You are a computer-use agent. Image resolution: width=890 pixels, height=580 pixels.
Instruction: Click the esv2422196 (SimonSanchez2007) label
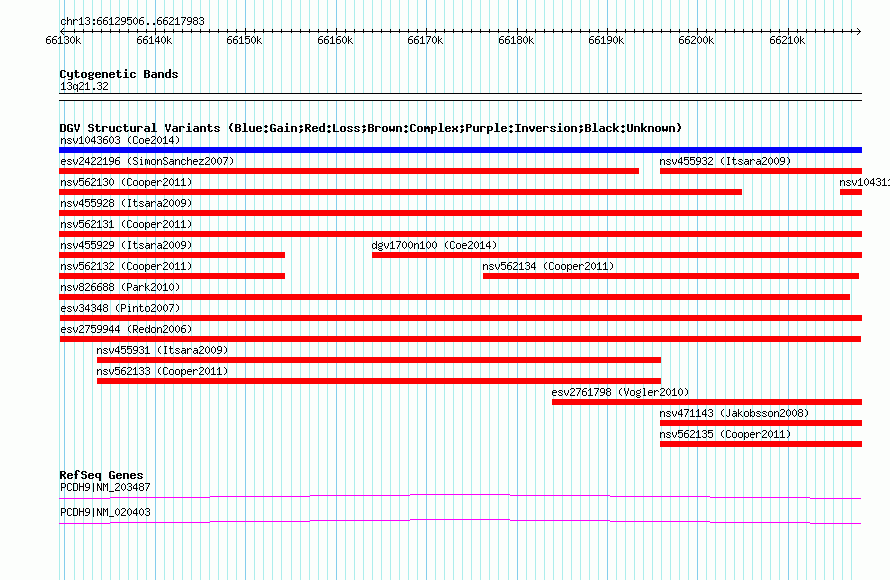tap(147, 161)
